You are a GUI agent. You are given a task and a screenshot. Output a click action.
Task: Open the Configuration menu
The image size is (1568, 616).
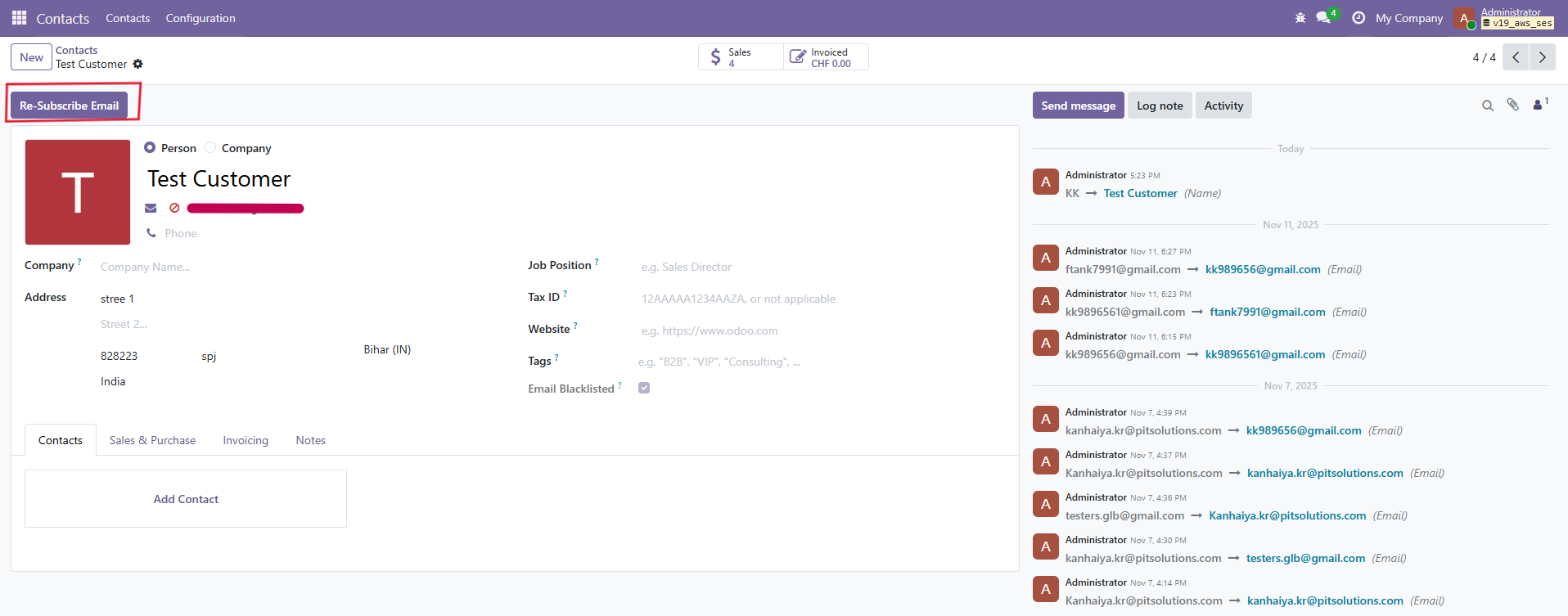[x=201, y=18]
